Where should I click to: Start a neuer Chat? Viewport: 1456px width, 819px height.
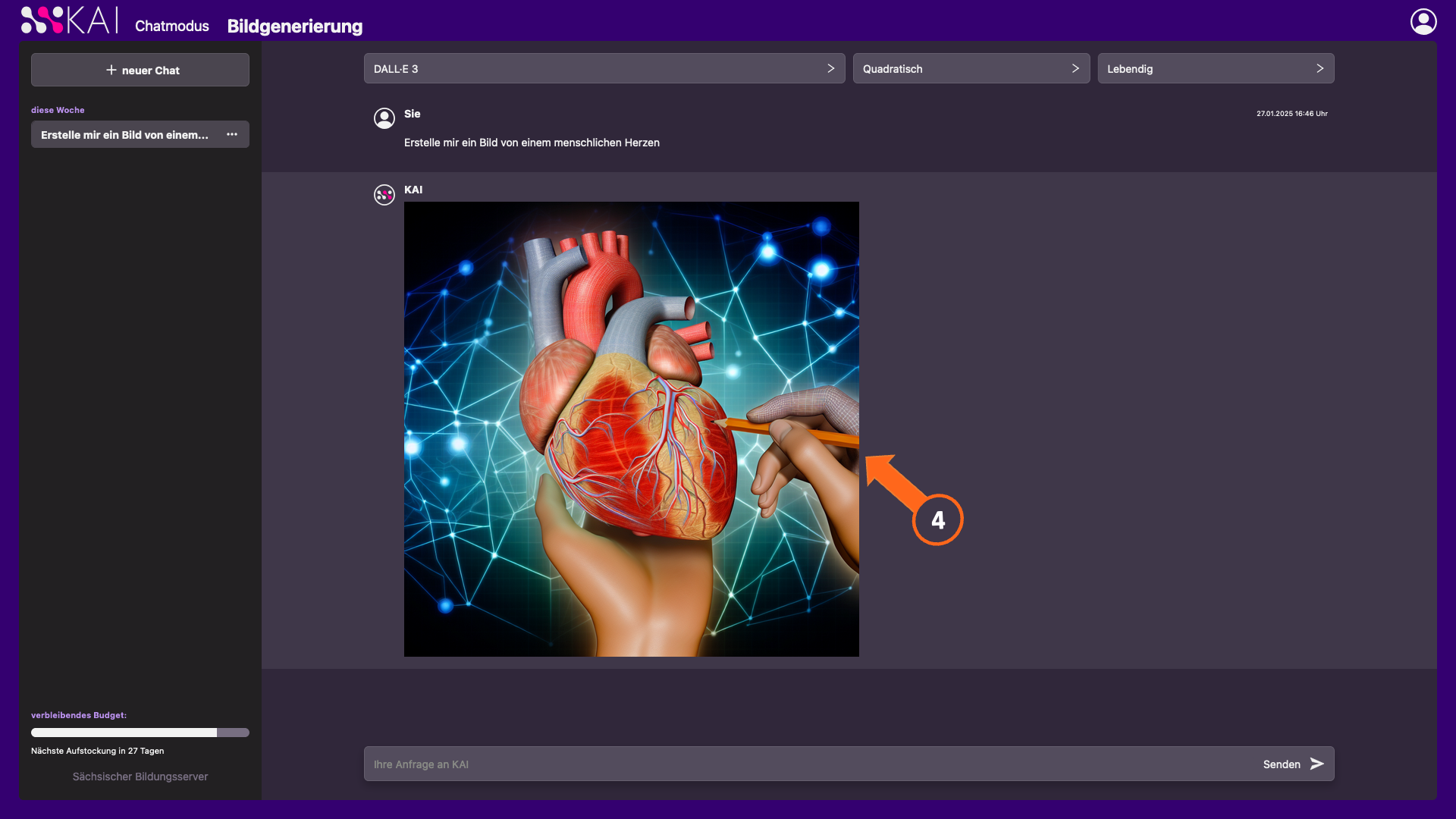(x=140, y=70)
